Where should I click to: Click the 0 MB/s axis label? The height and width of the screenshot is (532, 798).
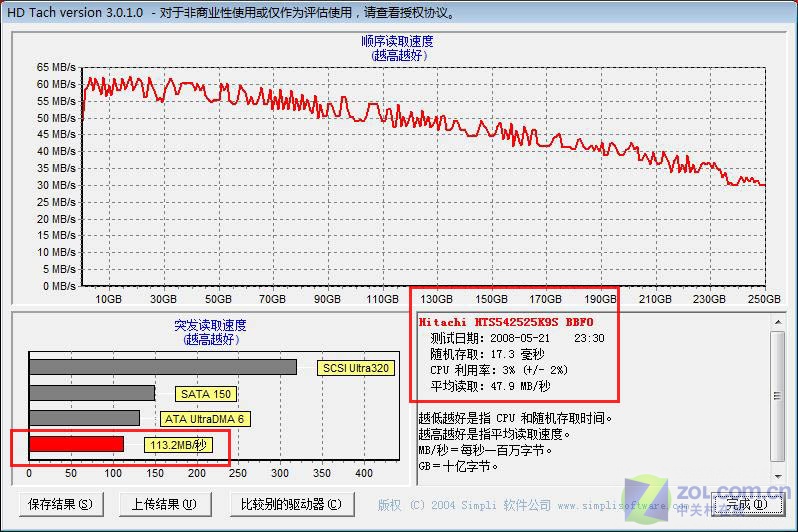(x=59, y=286)
